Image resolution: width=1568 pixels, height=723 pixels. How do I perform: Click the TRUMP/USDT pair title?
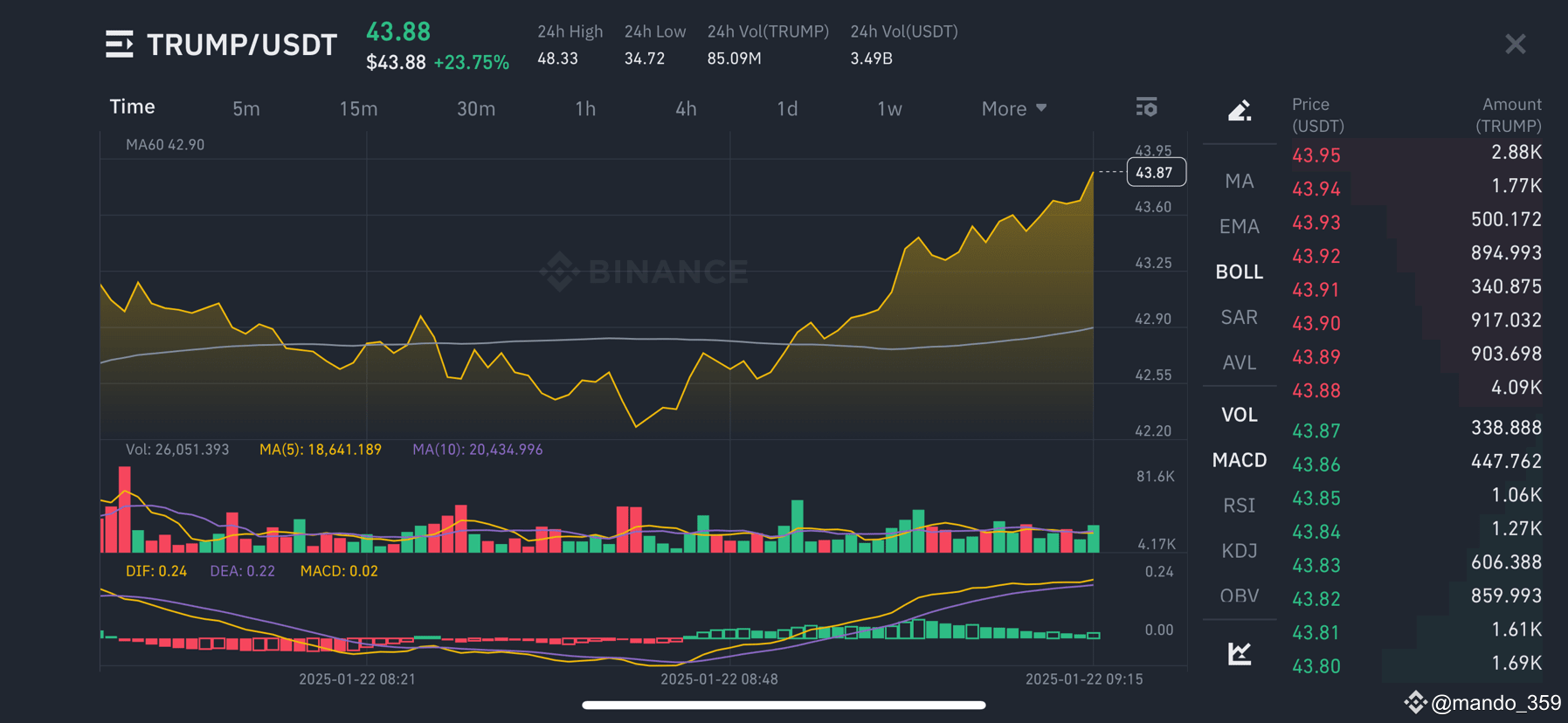242,45
